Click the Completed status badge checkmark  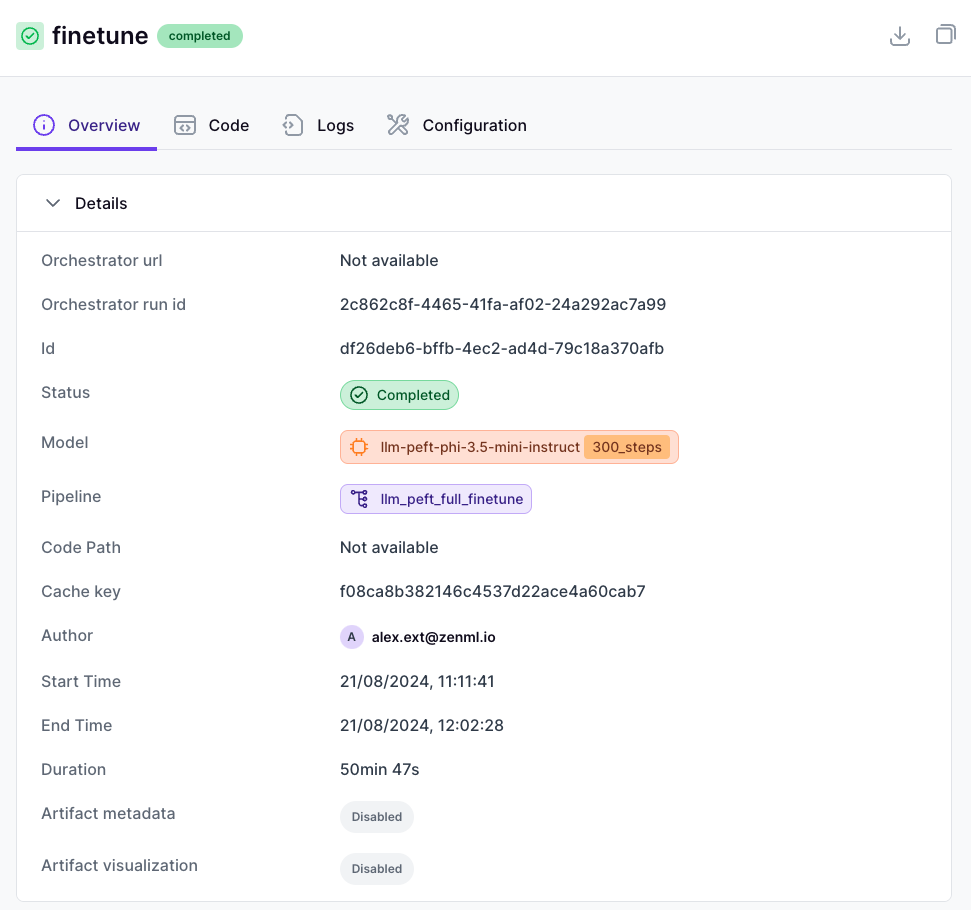tap(357, 395)
